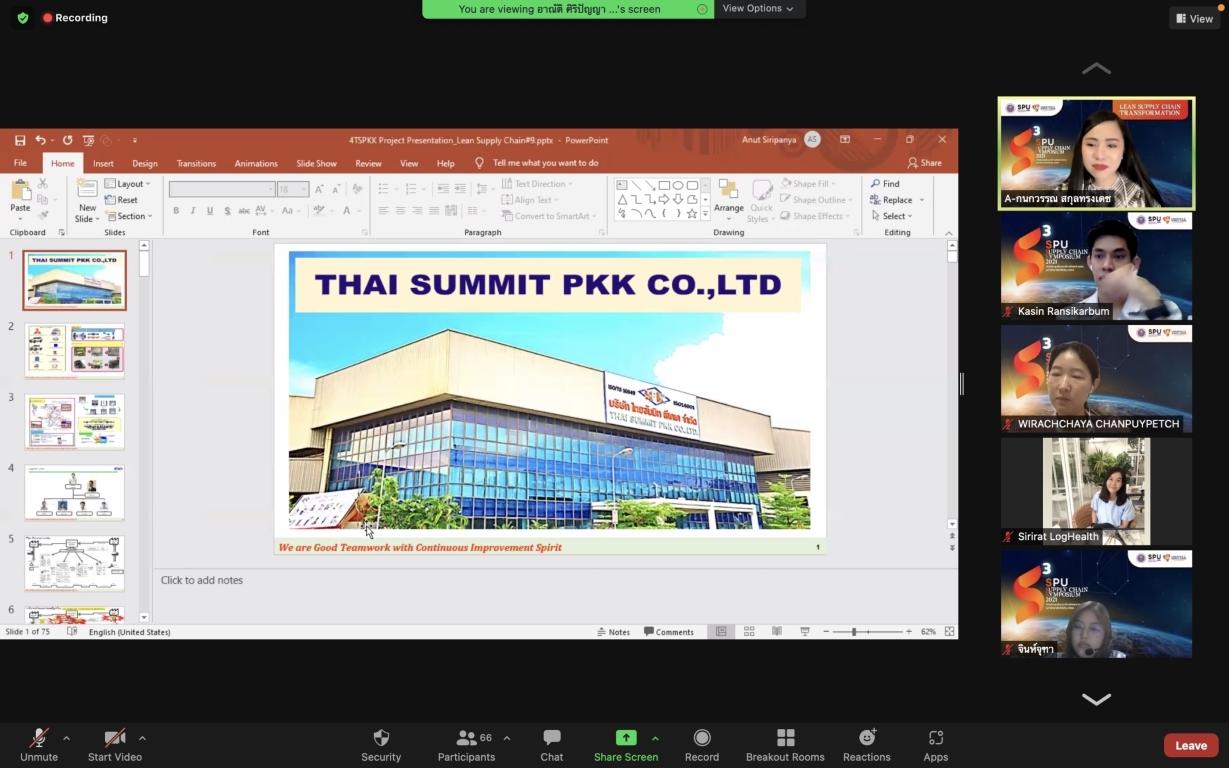Click the green encryption shield icon

coord(23,18)
